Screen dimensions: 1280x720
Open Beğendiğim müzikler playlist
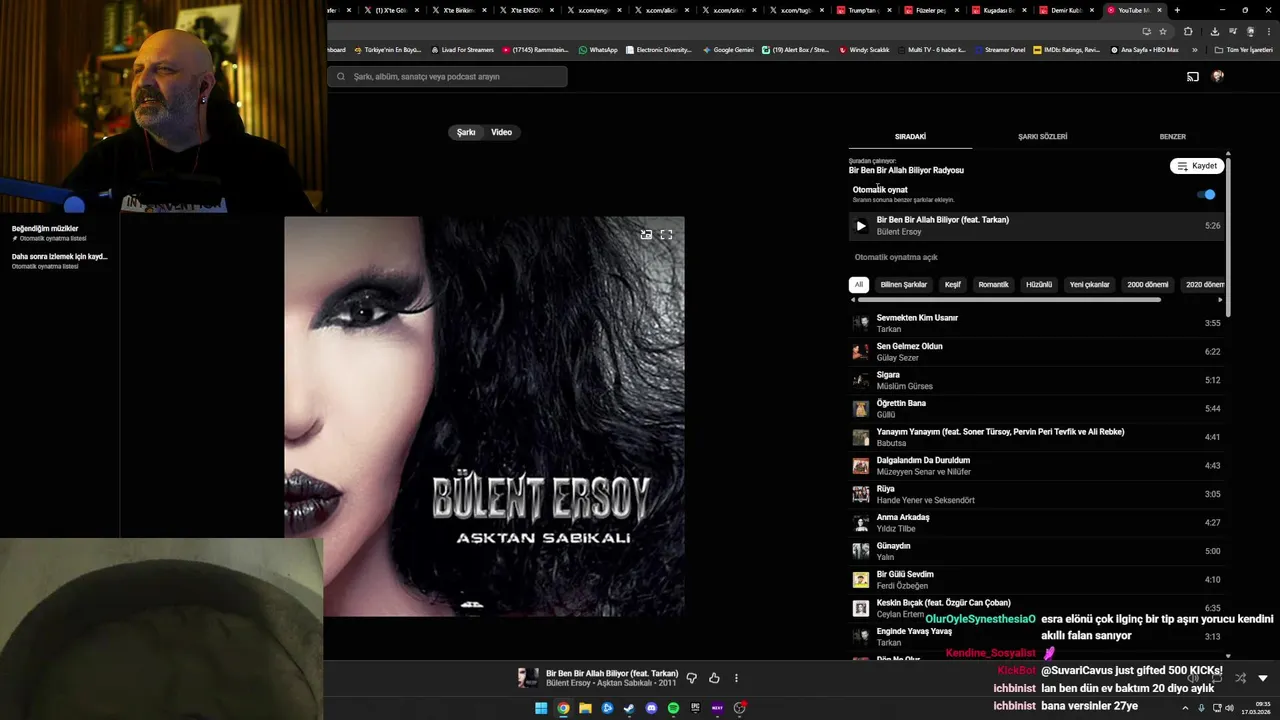[59, 233]
